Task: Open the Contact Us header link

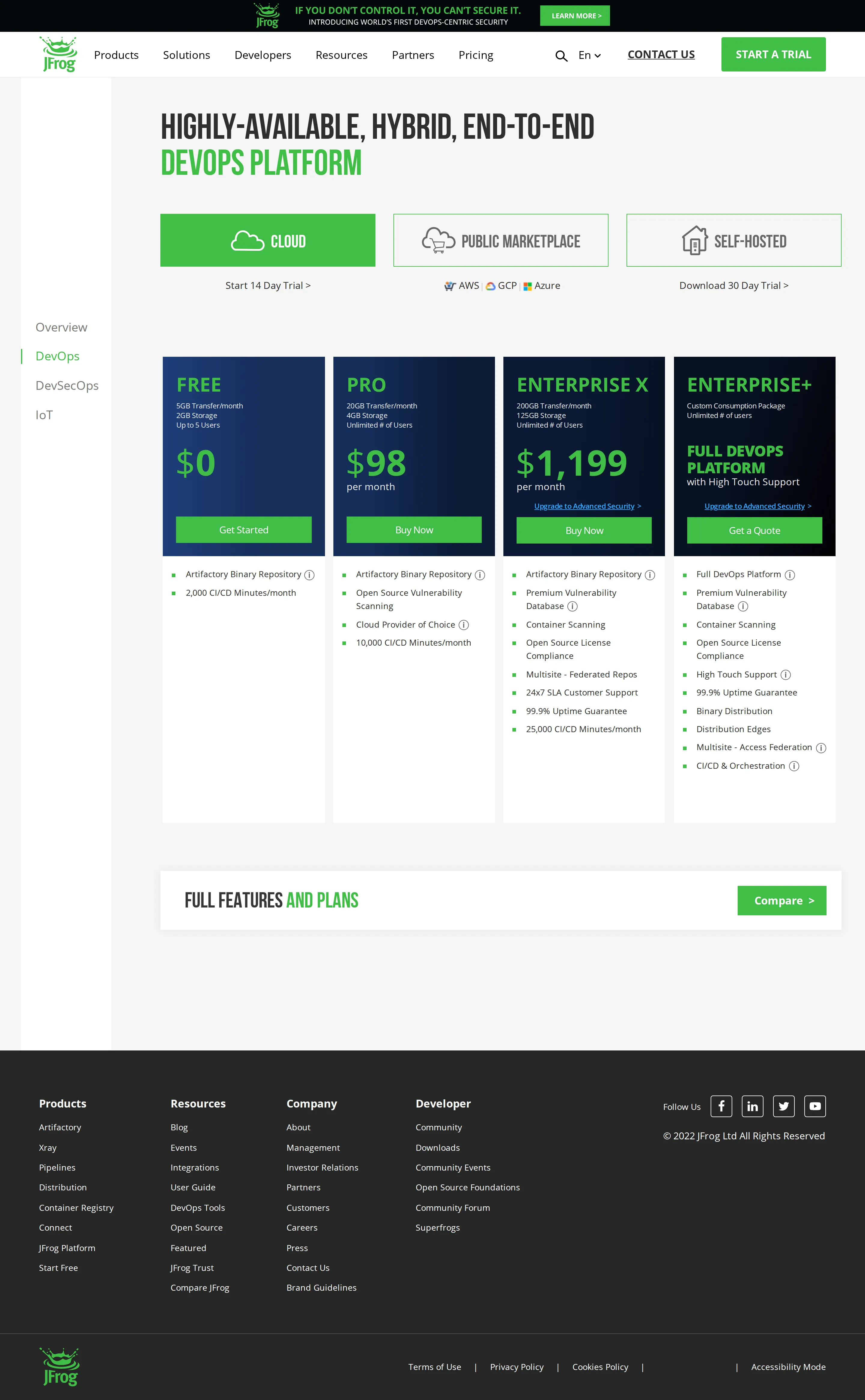Action: (x=661, y=54)
